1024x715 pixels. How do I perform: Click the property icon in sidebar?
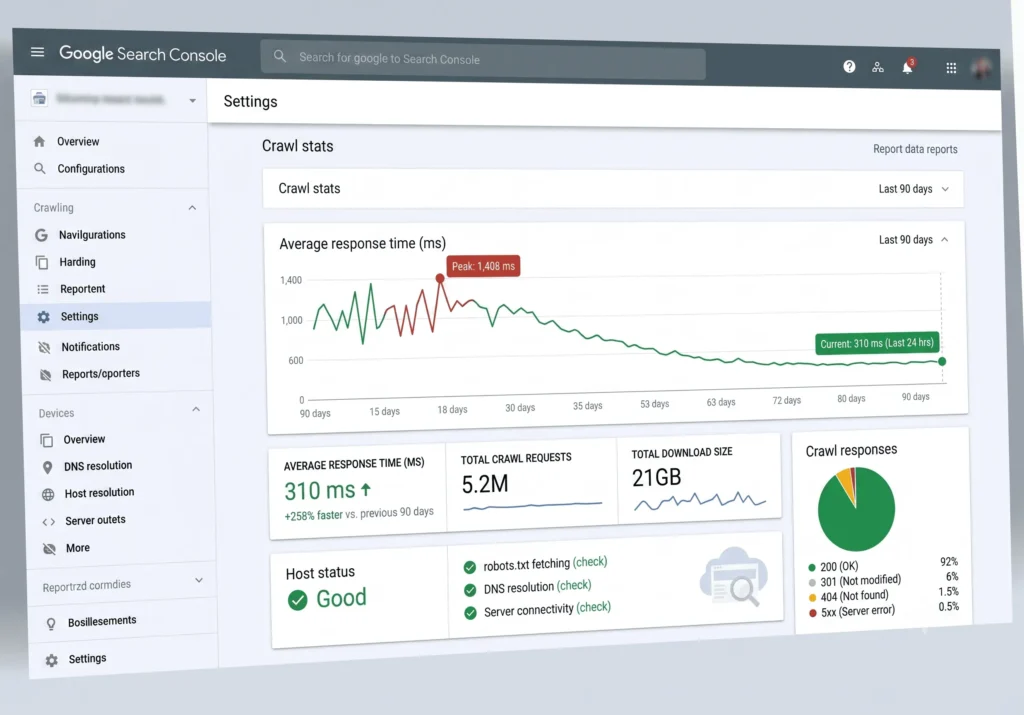tap(39, 99)
